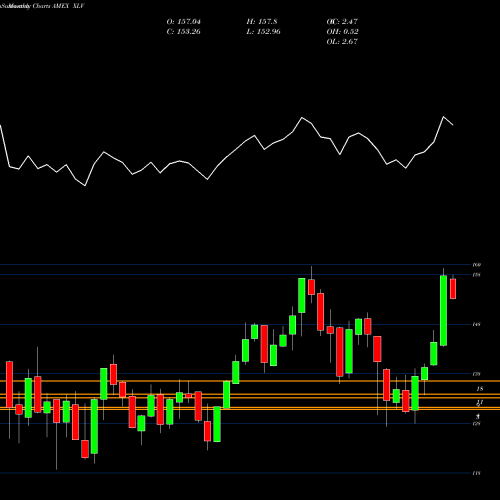Viewport: 500px width, 500px height.
Task: Click the low value L: 152.96
Action: pos(264,32)
